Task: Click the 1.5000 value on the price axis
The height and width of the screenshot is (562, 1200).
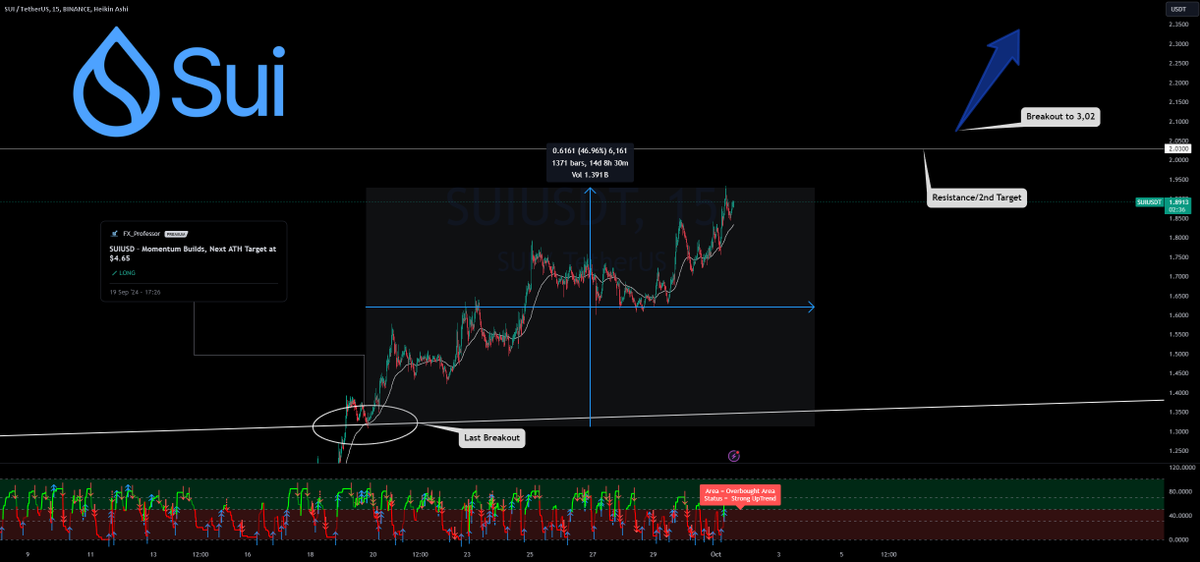Action: point(1177,354)
